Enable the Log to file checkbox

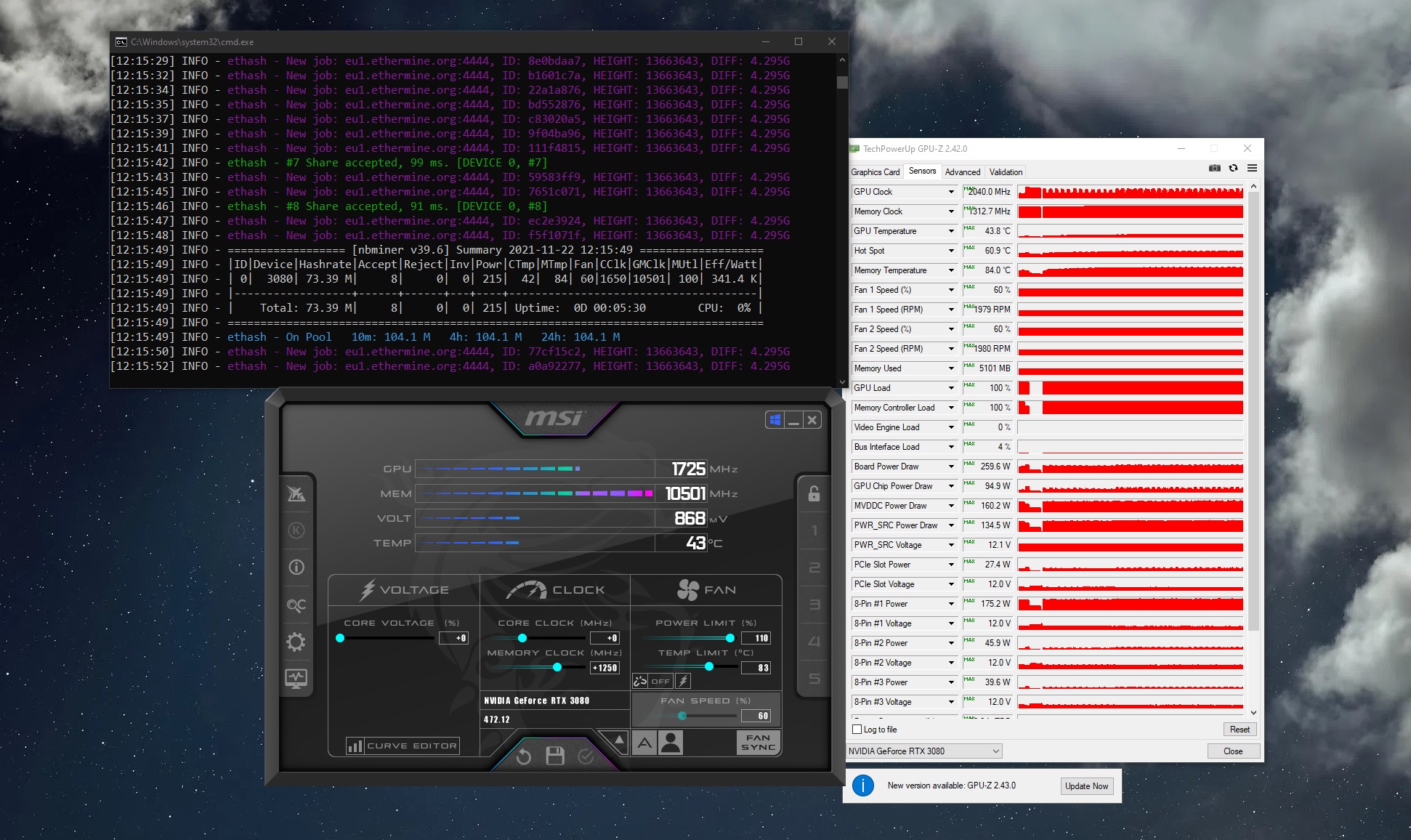pos(857,730)
